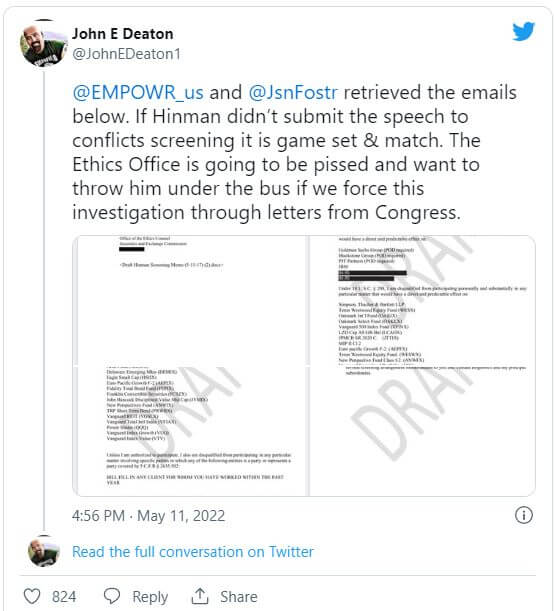Open John E Deaton's profile avatar
Screen dimensions: 554x611
click(x=44, y=44)
